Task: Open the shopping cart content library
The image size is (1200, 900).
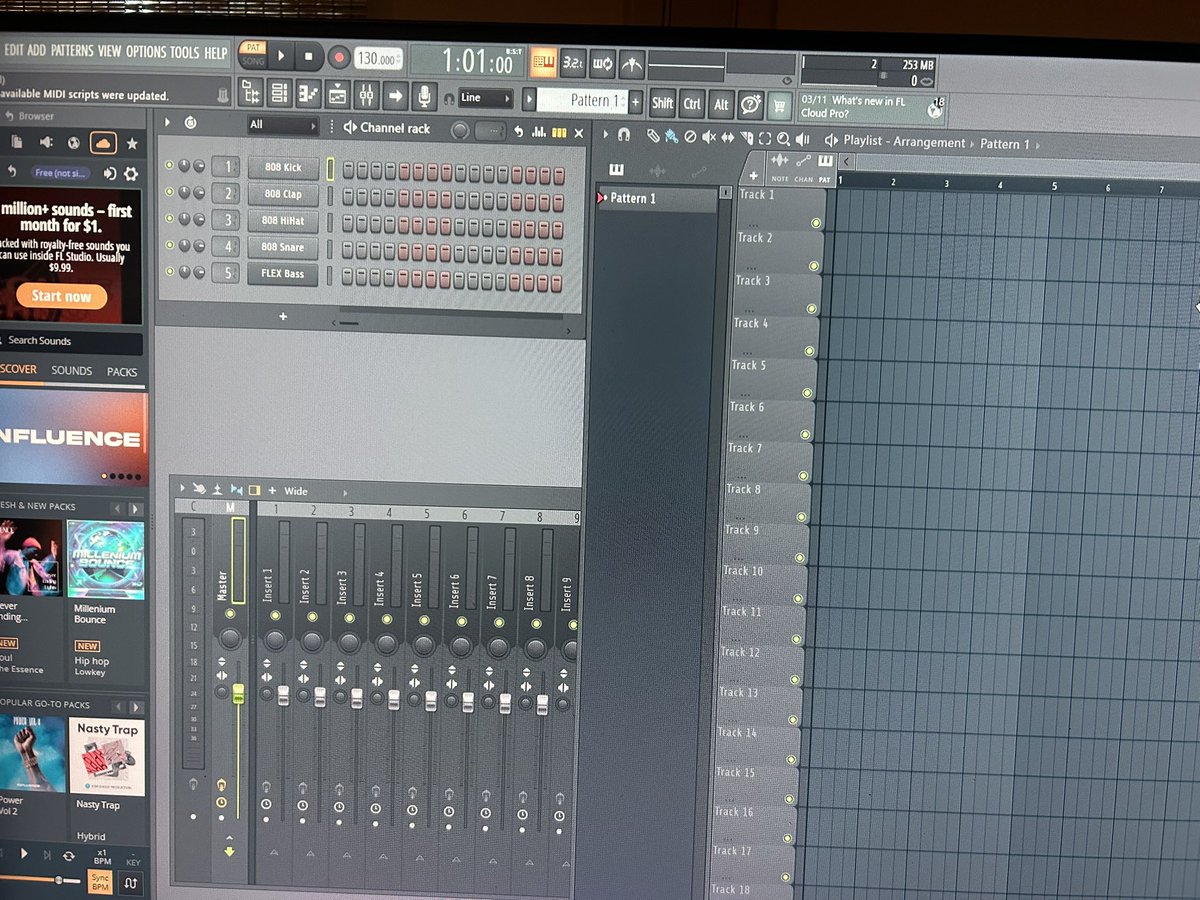Action: (x=780, y=104)
